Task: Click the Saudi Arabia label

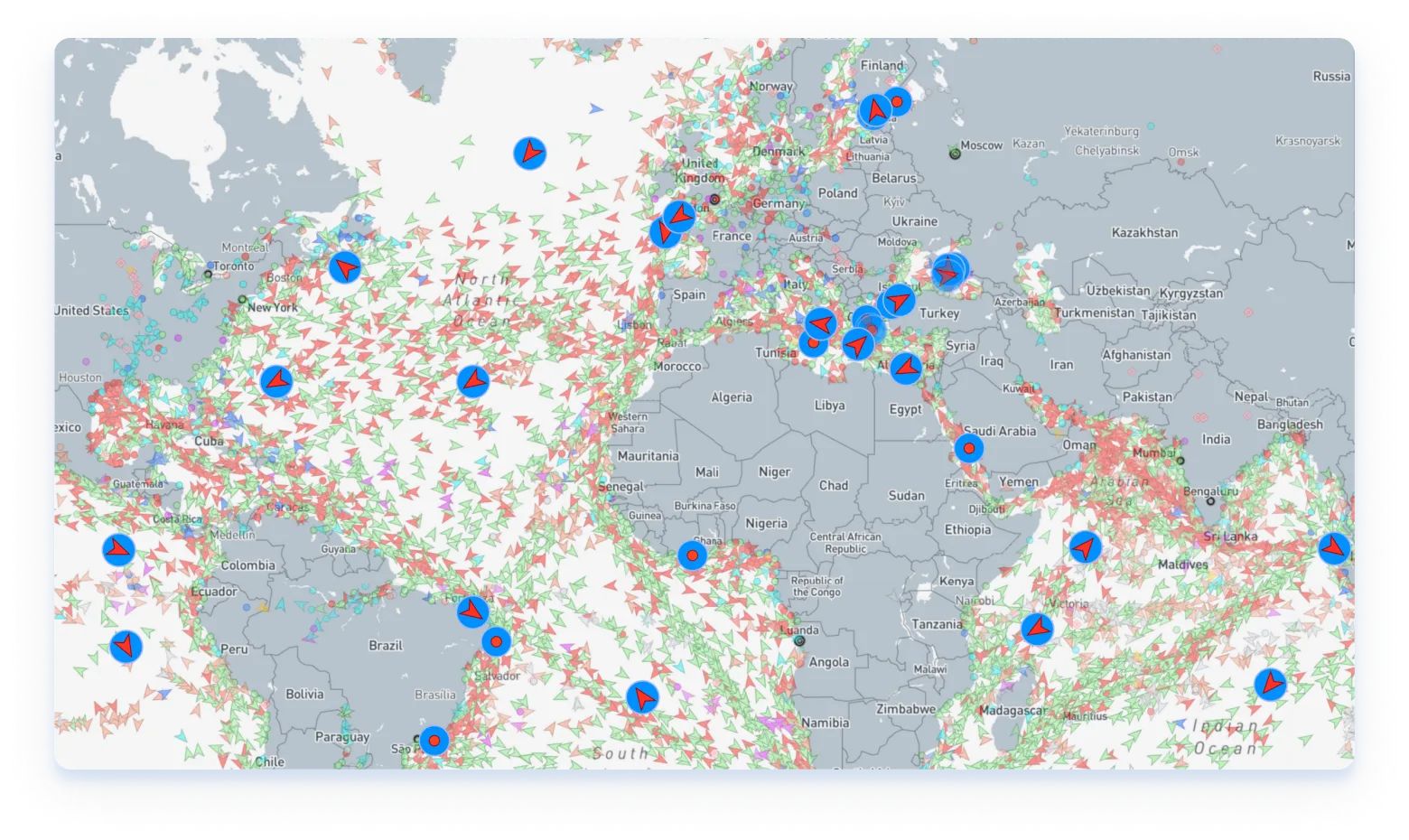Action: [x=1000, y=431]
